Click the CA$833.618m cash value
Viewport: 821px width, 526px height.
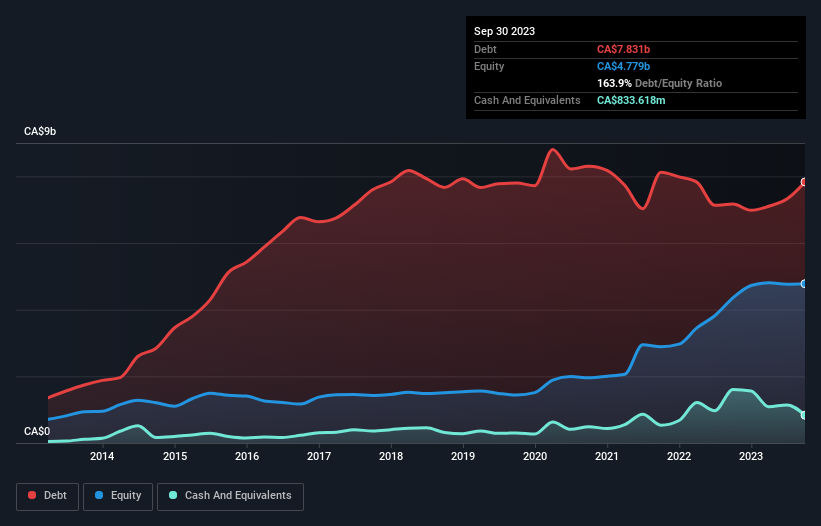pyautogui.click(x=631, y=100)
